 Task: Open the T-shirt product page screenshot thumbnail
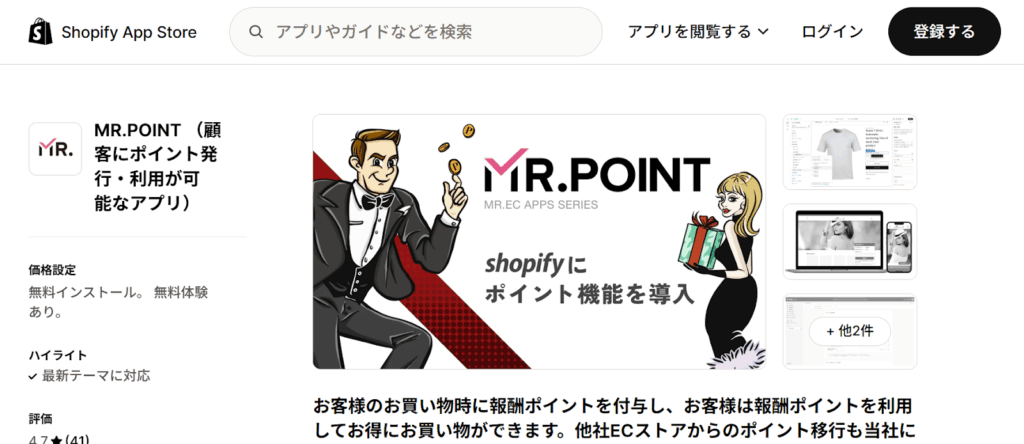point(850,152)
